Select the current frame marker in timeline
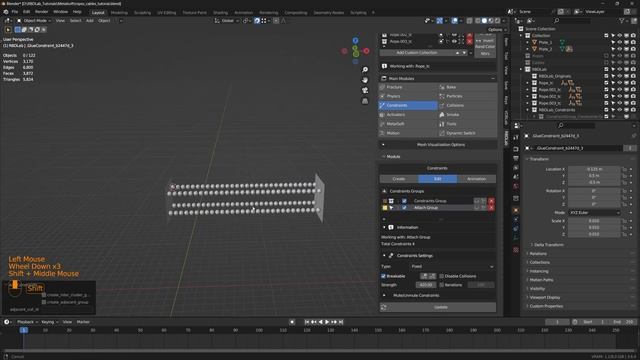The height and width of the screenshot is (360, 640). click(x=24, y=330)
